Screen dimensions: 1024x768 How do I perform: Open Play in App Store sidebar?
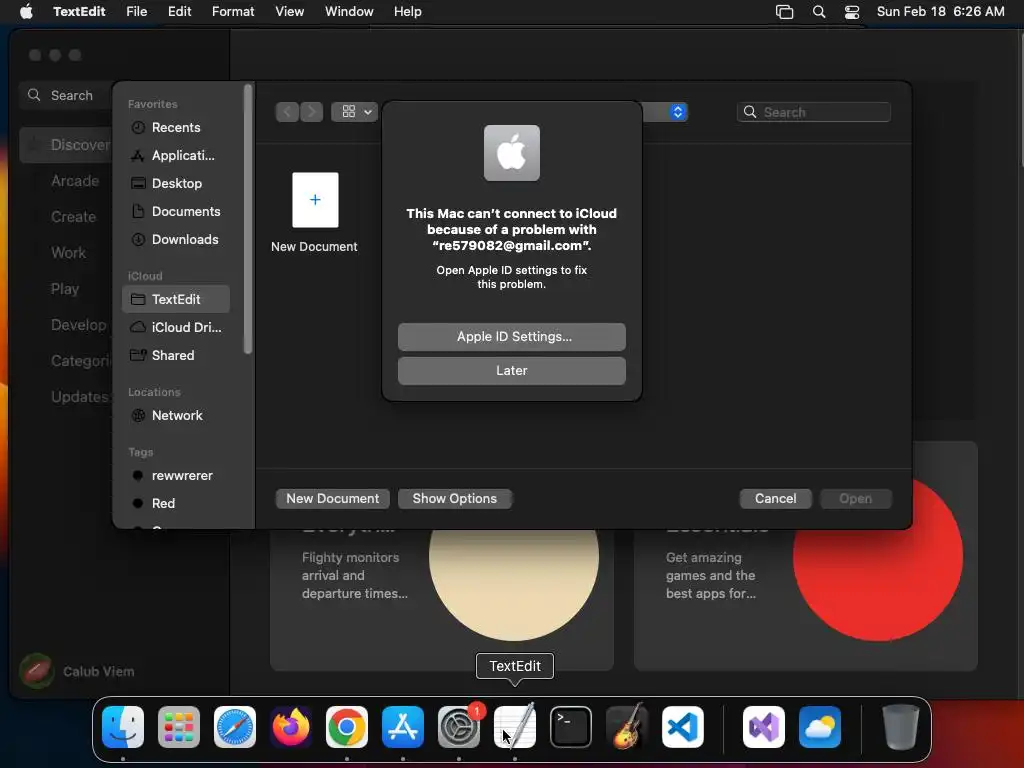click(x=65, y=289)
